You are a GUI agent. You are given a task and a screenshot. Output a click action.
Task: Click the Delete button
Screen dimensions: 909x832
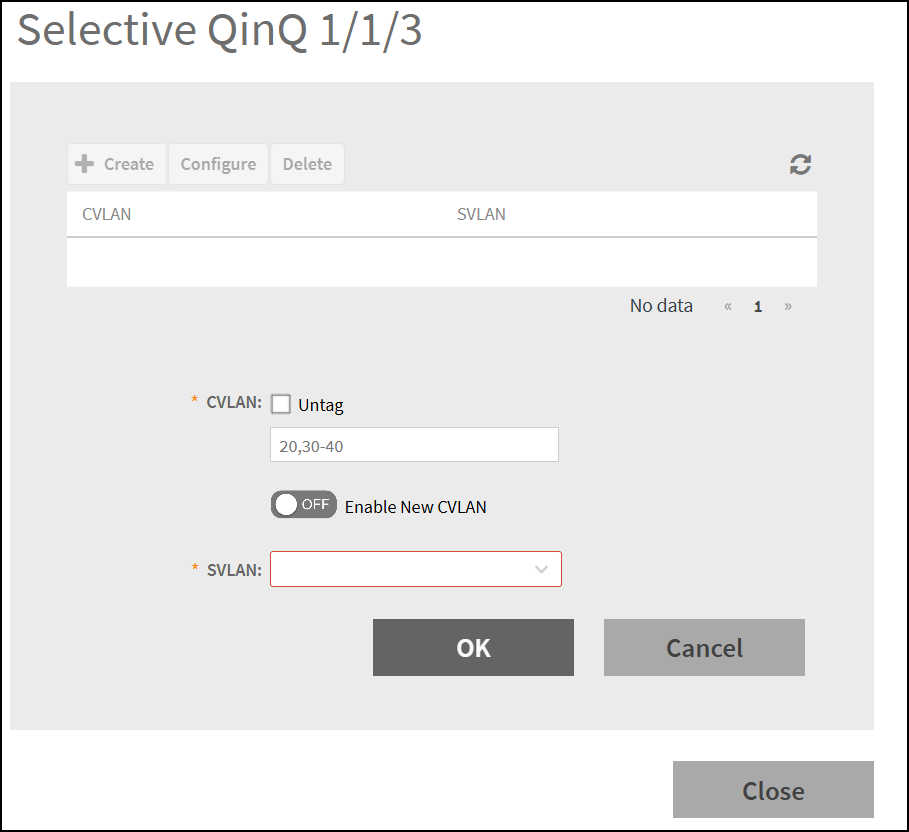[x=307, y=164]
